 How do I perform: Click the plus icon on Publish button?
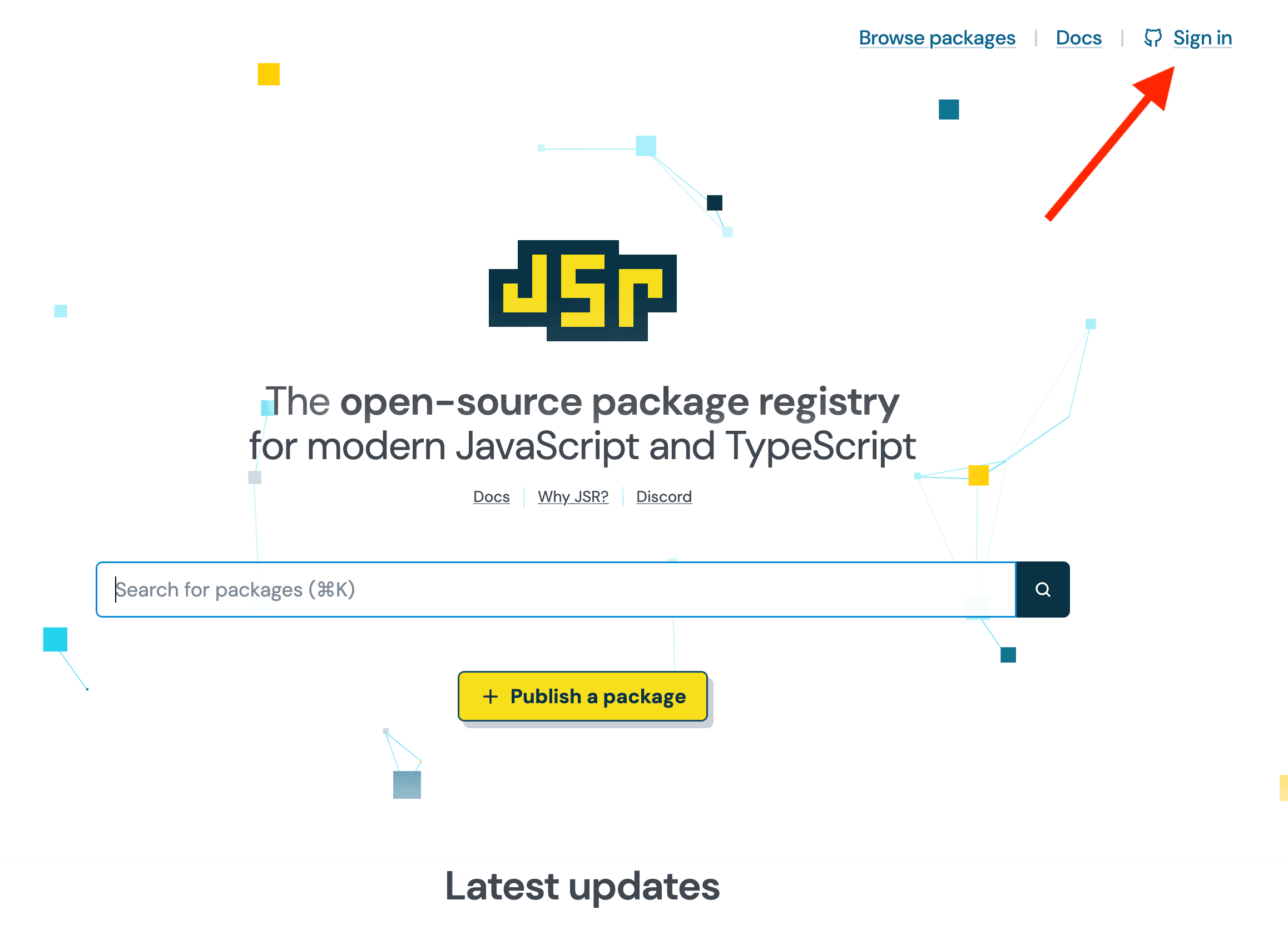coord(490,697)
